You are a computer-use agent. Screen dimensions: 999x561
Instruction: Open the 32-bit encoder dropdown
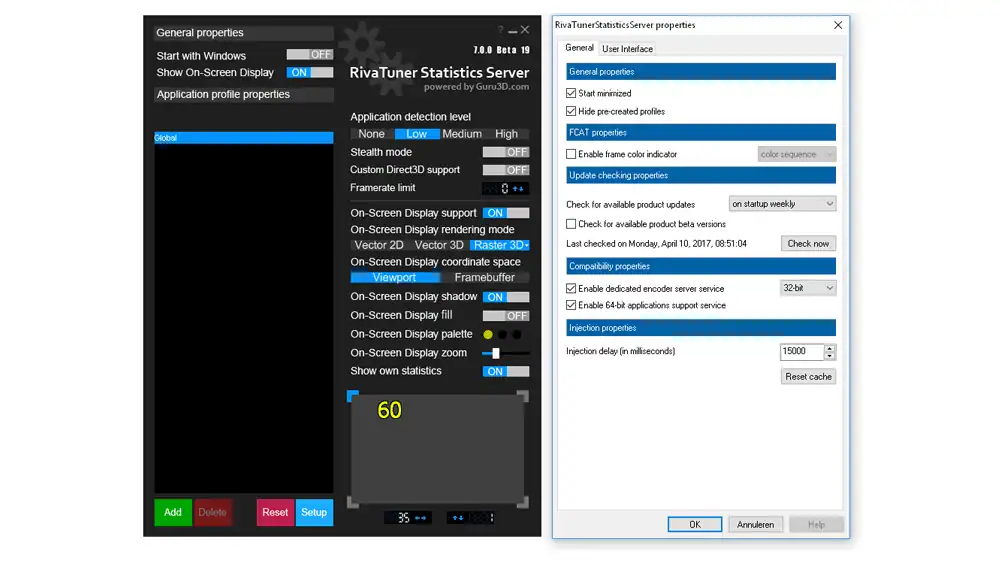[x=808, y=288]
